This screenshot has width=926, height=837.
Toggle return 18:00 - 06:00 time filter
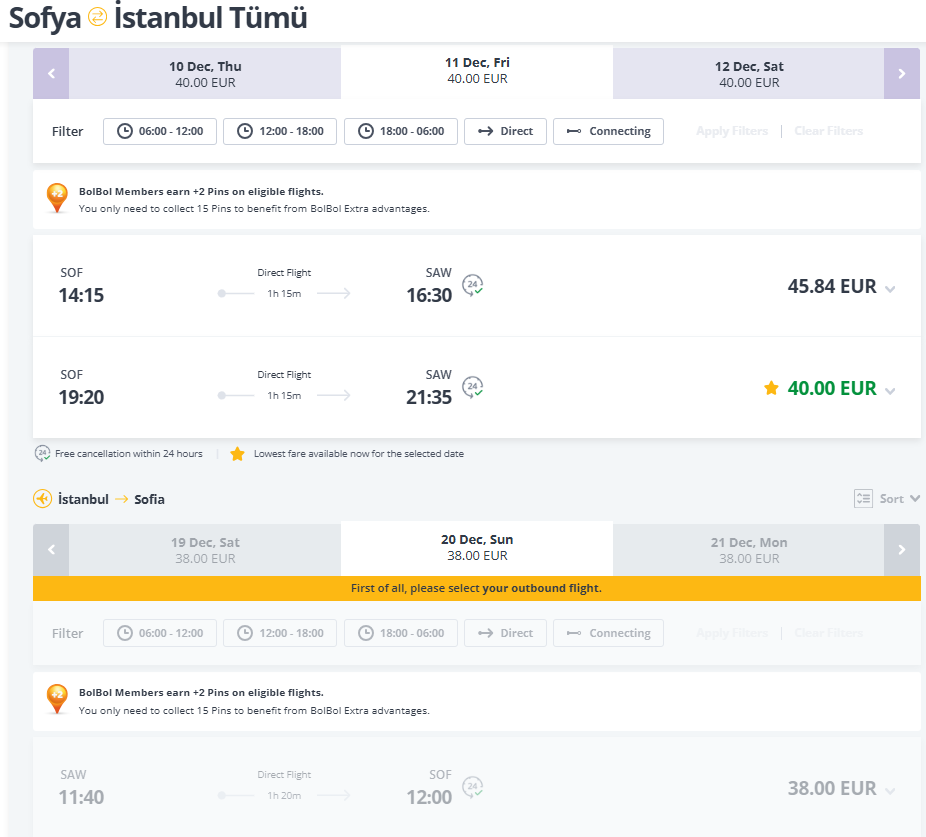click(401, 633)
